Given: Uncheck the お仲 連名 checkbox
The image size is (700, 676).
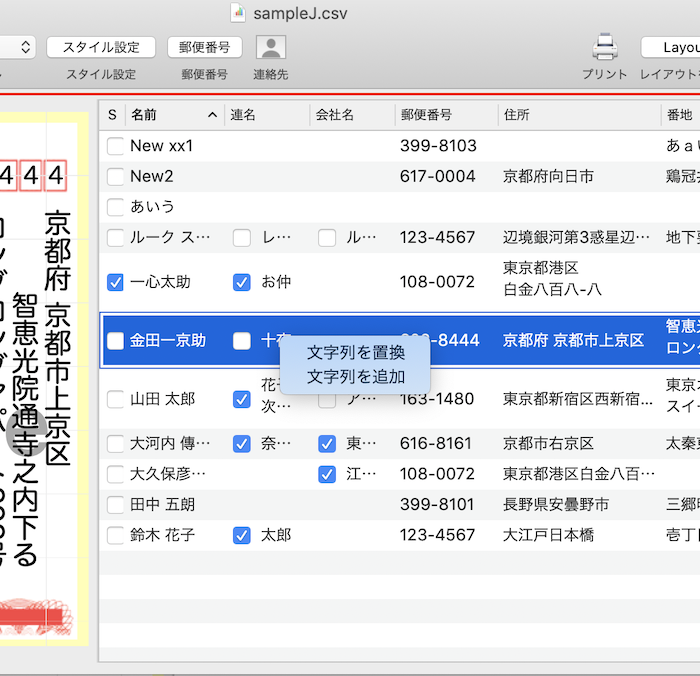Looking at the screenshot, I should 242,282.
